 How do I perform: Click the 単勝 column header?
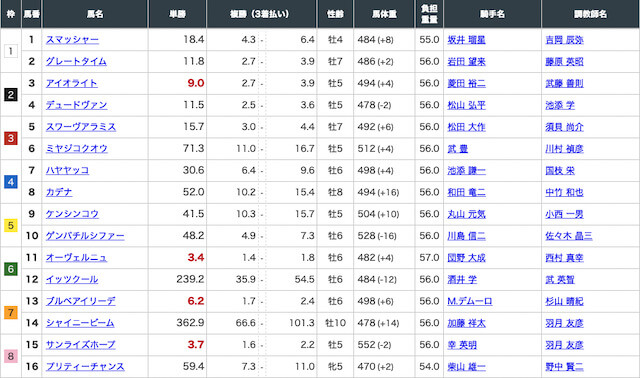178,14
